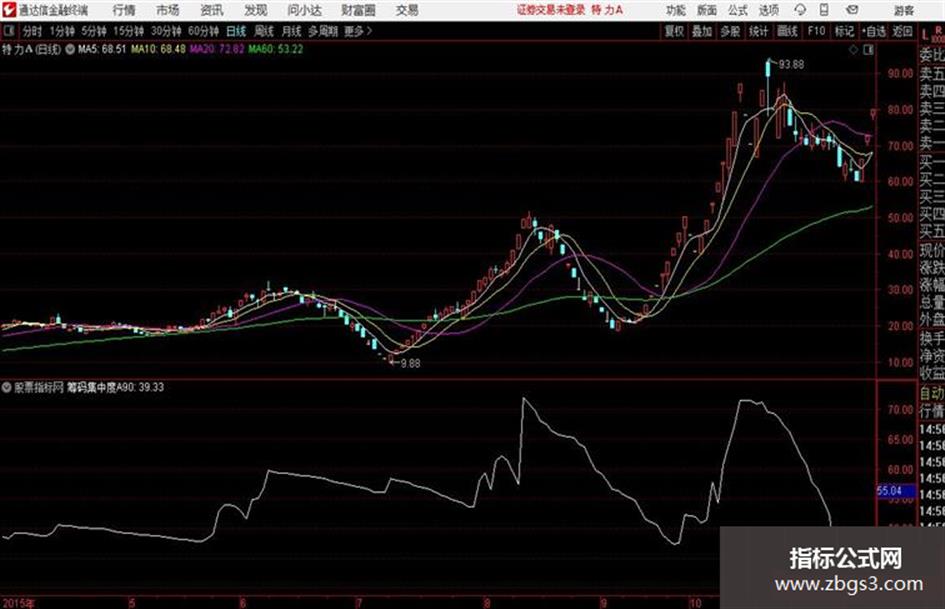Viewport: 945px width, 609px height.
Task: Click the 游客 user label
Action: click(904, 10)
